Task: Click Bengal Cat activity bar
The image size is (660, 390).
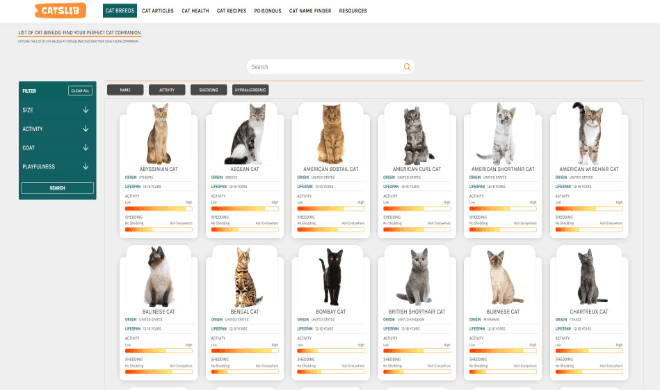Action: tap(245, 350)
